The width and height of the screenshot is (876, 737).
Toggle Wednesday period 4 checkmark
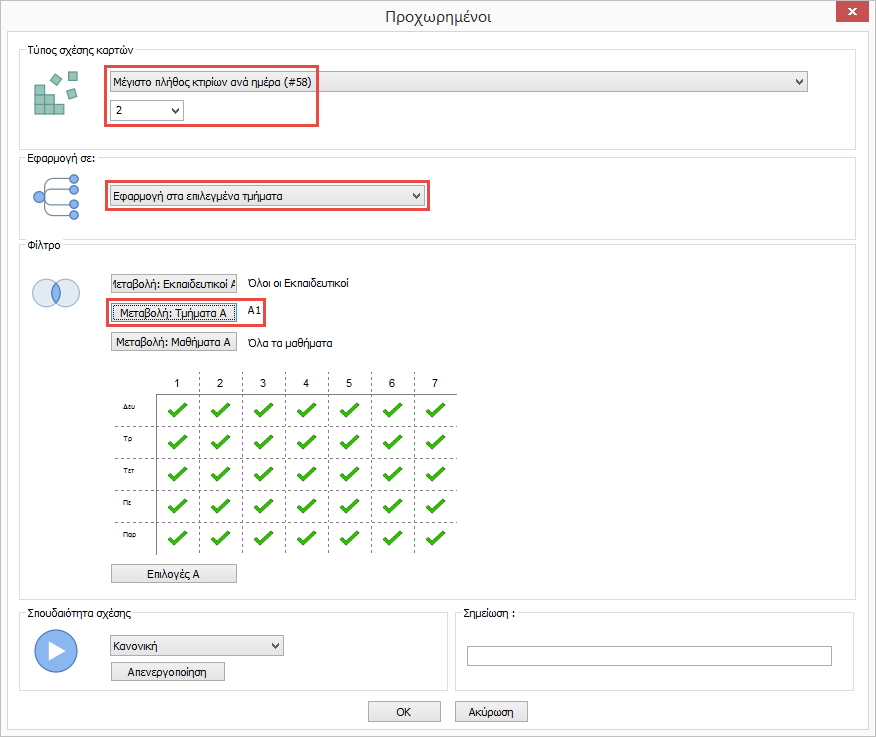(x=306, y=473)
